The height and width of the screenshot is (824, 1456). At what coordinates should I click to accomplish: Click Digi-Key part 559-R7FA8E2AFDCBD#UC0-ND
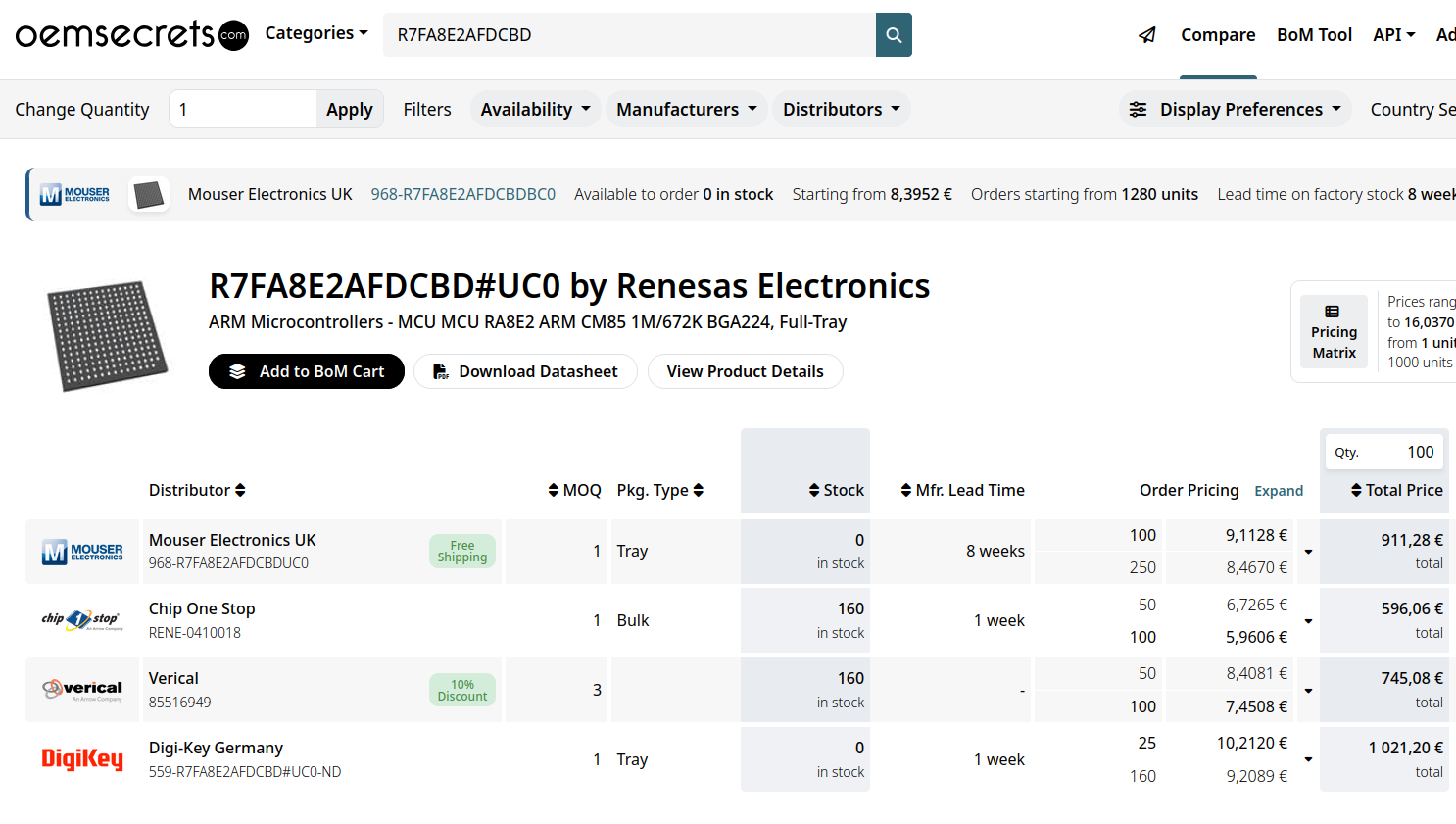click(x=245, y=772)
